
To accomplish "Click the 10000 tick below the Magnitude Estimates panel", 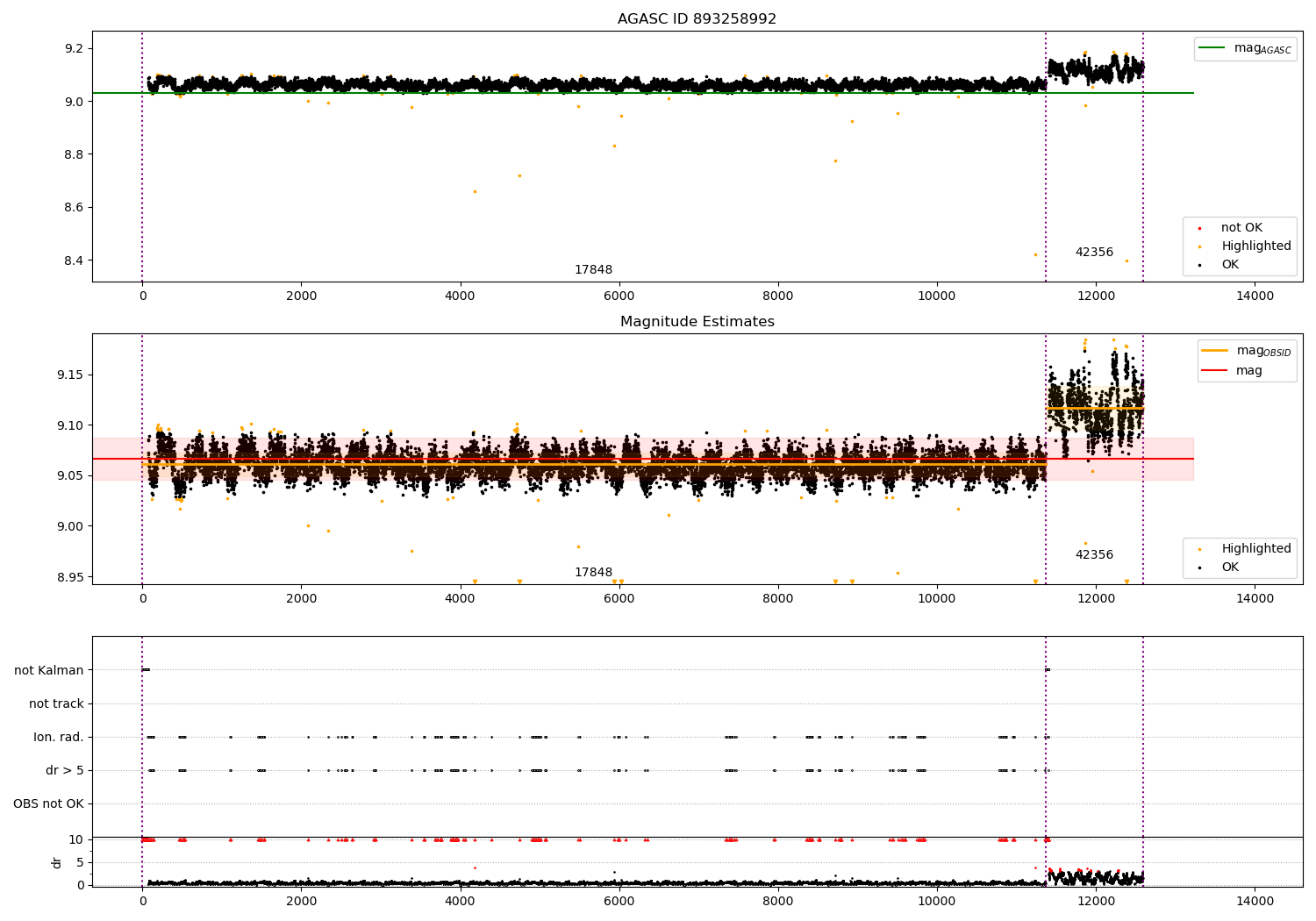I will (937, 598).
